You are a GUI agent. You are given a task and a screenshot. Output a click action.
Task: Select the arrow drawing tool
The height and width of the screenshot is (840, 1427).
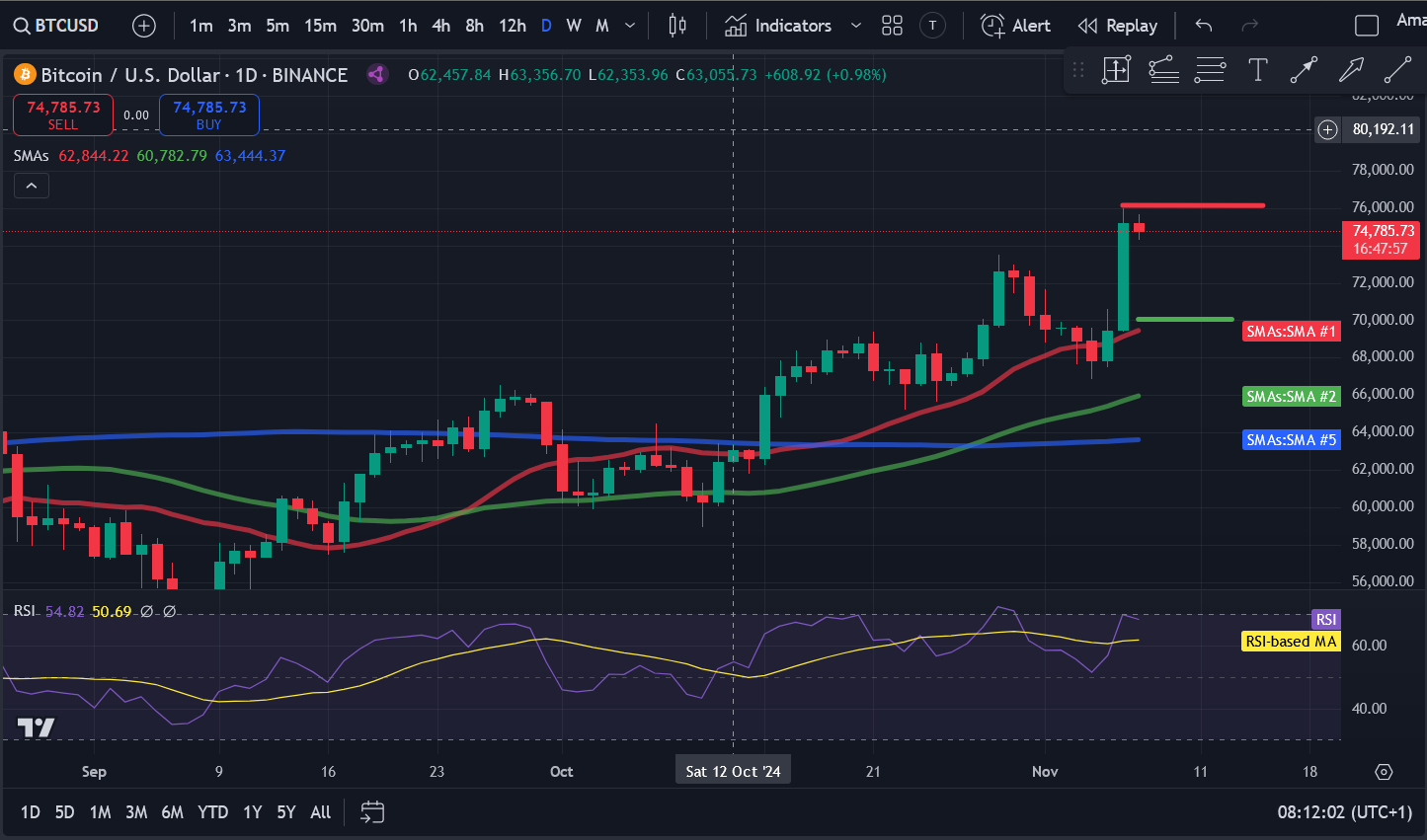(1351, 70)
